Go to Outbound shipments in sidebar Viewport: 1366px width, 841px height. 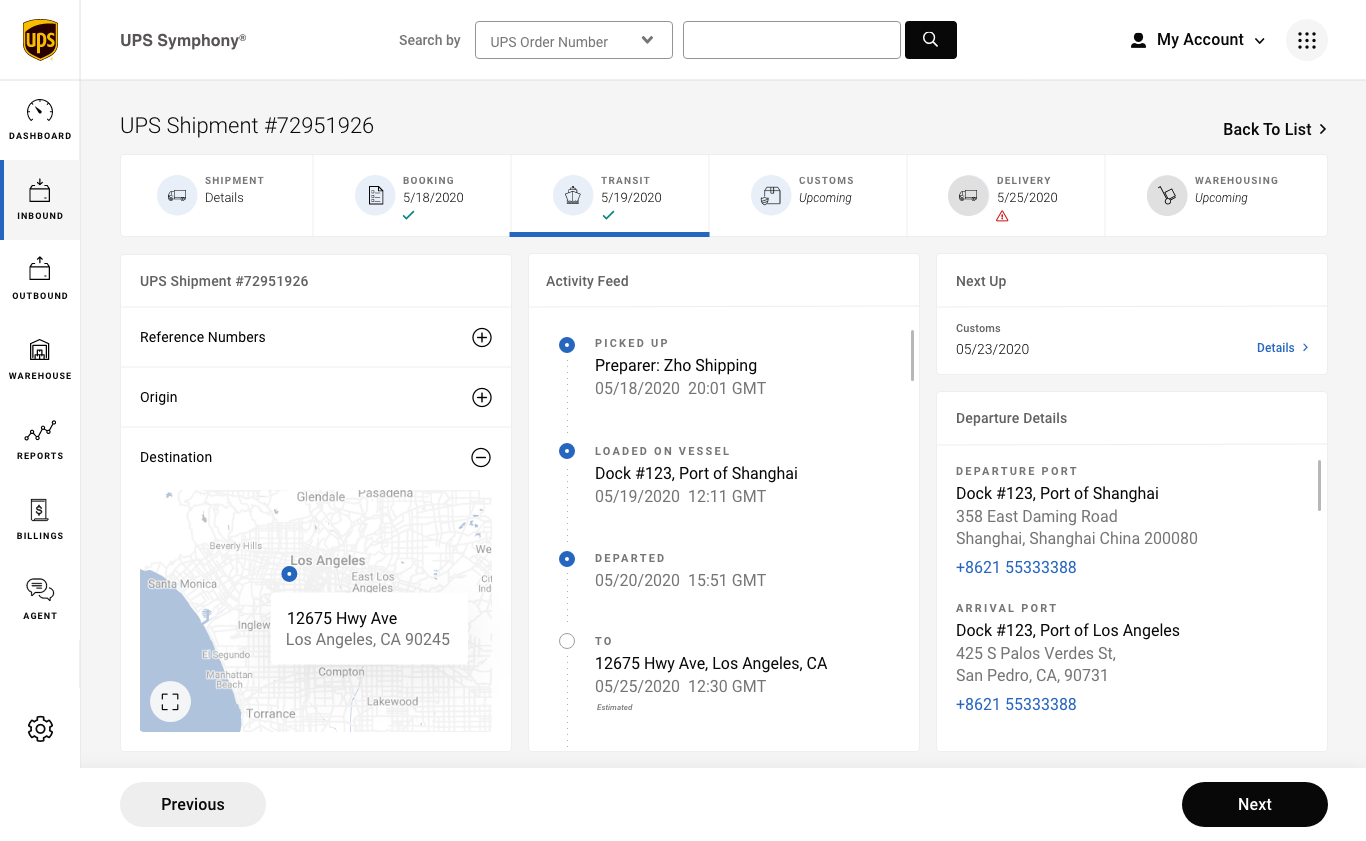[40, 270]
